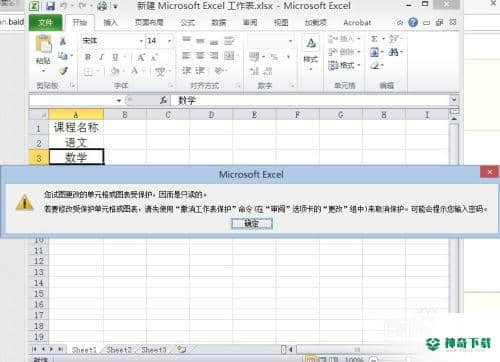Click the Borders icon in the font group

tap(88, 71)
